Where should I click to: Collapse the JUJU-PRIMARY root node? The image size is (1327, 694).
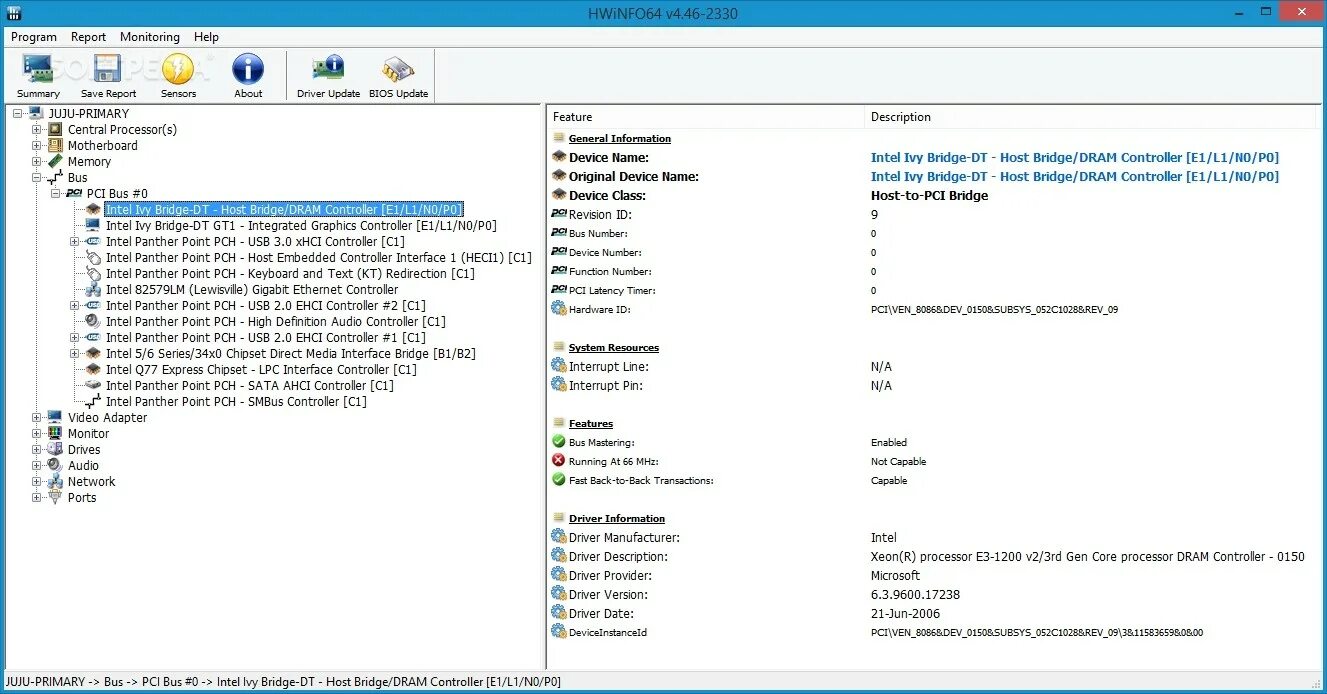[x=18, y=113]
